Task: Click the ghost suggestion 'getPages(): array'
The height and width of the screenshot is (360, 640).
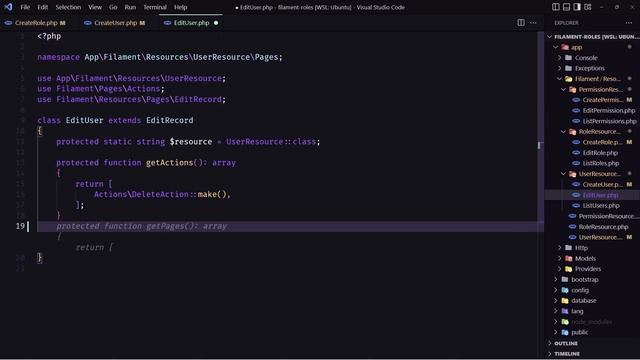Action: [187, 226]
